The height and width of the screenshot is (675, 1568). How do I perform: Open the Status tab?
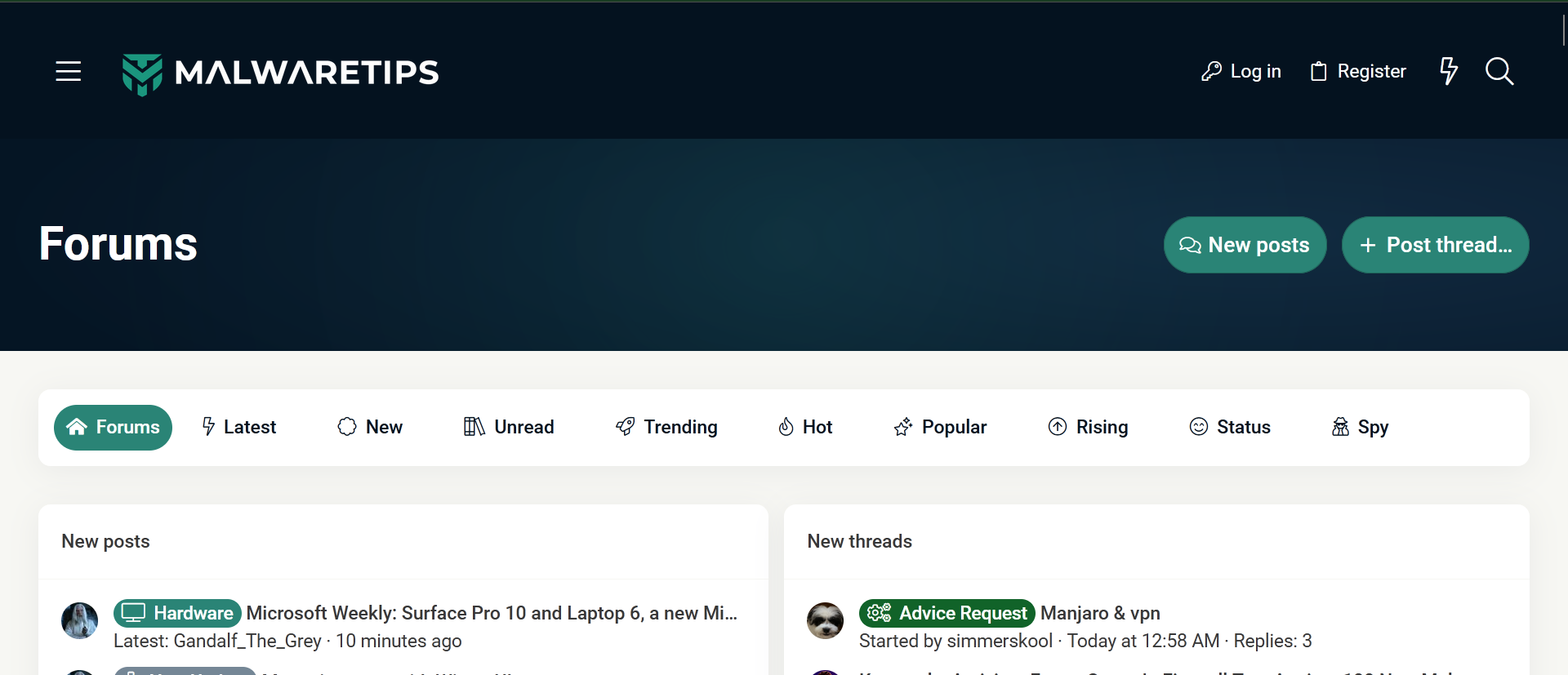point(1230,428)
